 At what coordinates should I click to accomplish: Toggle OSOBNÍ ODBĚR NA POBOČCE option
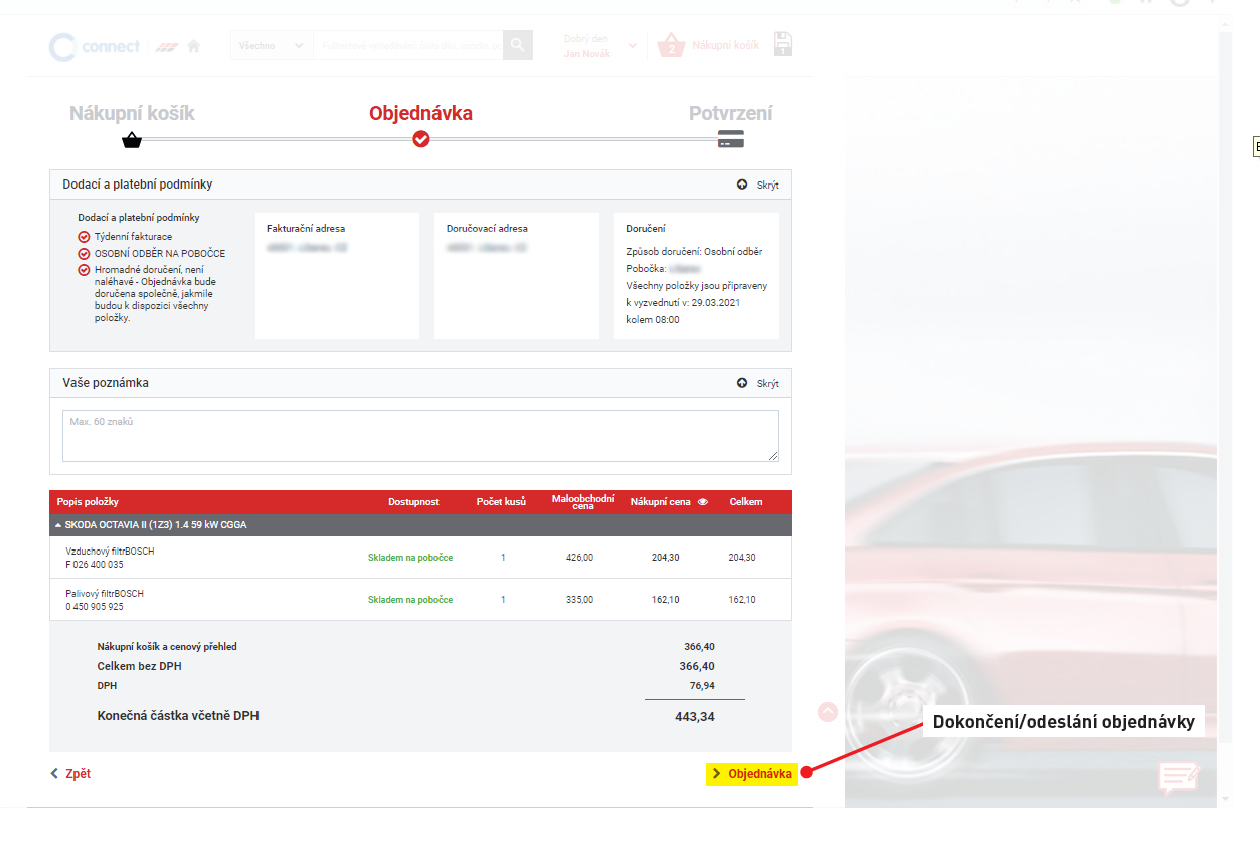point(84,254)
